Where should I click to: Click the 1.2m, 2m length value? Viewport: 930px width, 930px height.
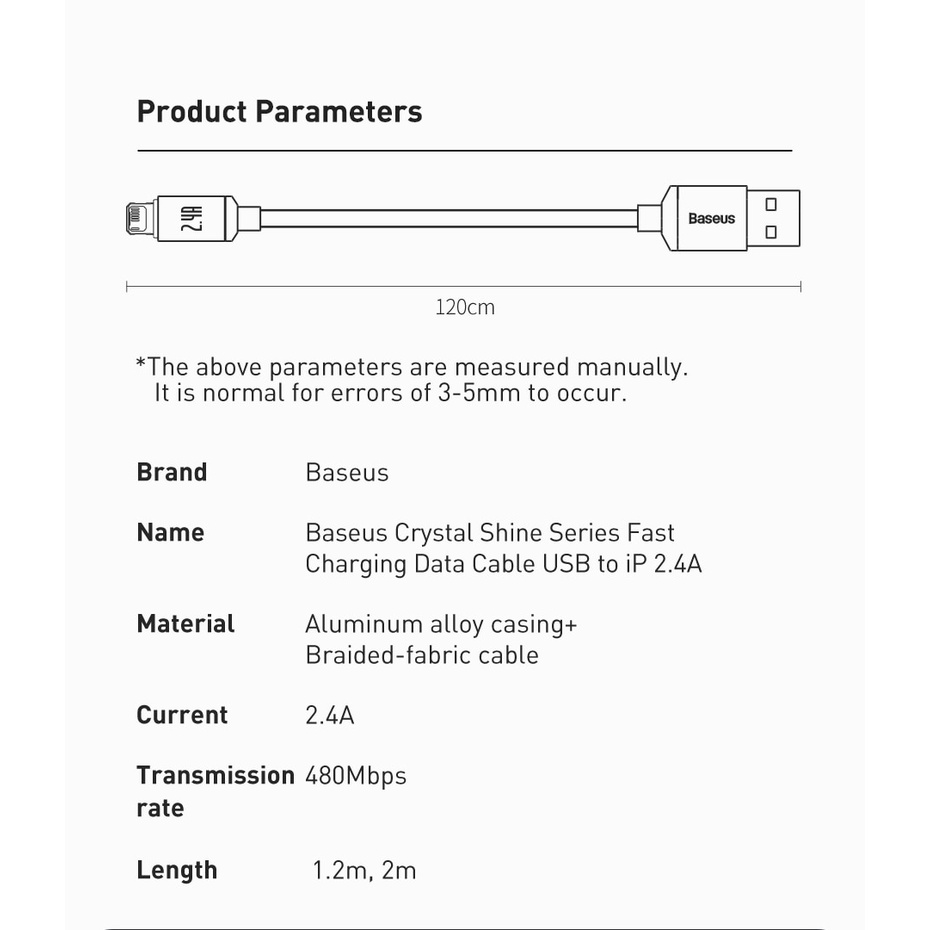[364, 870]
